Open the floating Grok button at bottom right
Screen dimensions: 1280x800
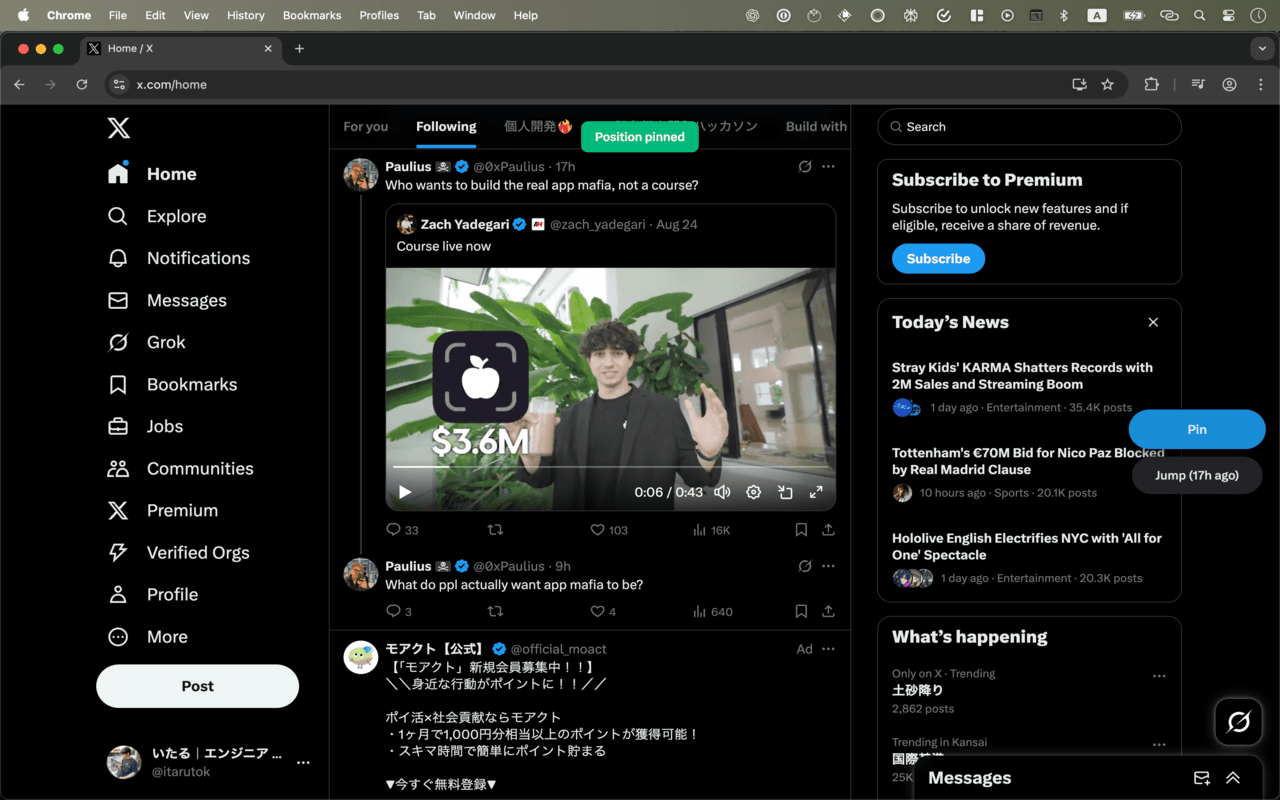coord(1238,722)
